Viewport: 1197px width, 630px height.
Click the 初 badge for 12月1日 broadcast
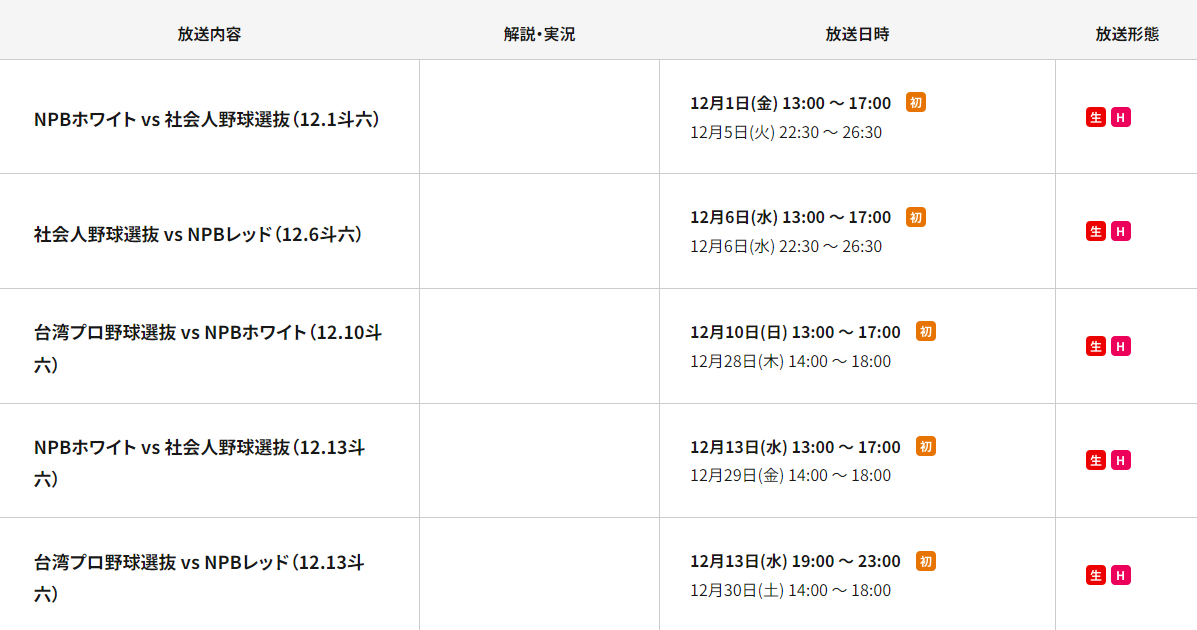tap(915, 102)
